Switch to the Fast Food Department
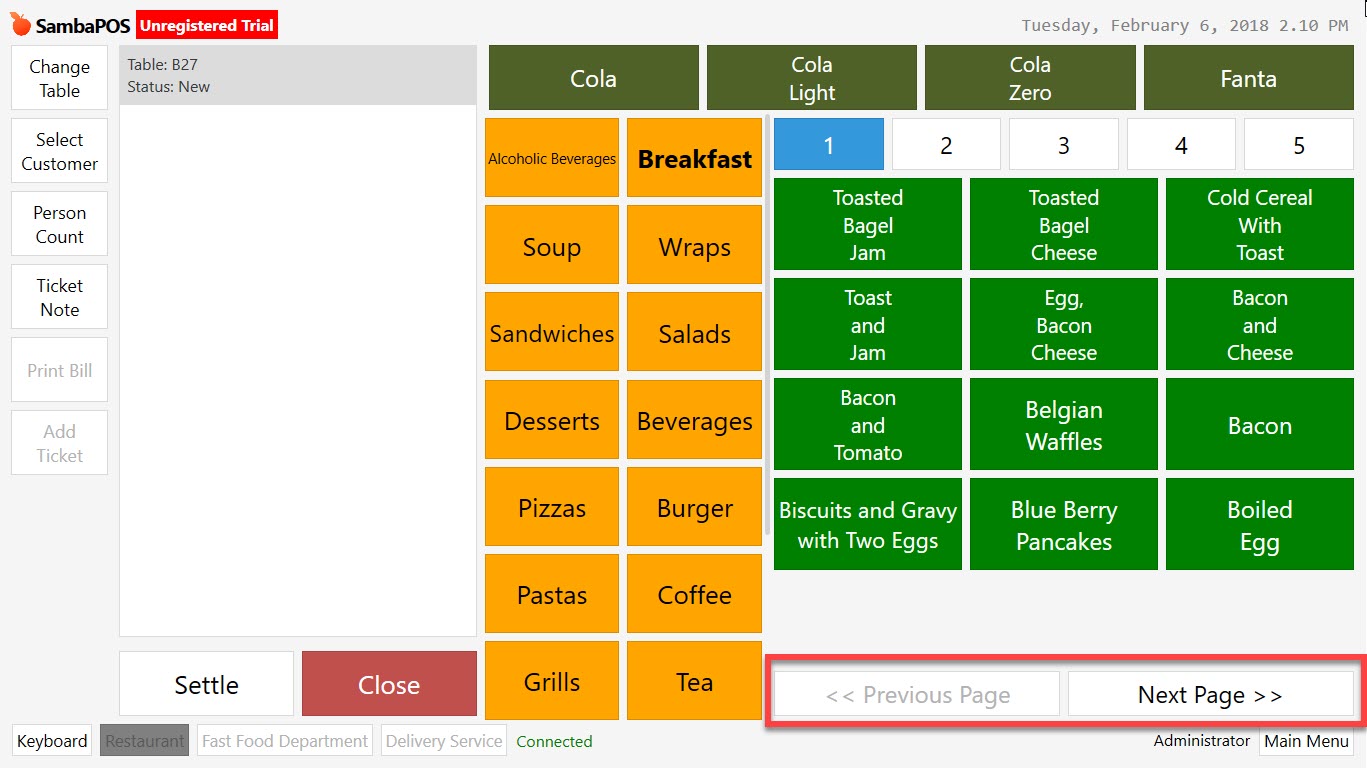Image resolution: width=1367 pixels, height=768 pixels. [284, 741]
